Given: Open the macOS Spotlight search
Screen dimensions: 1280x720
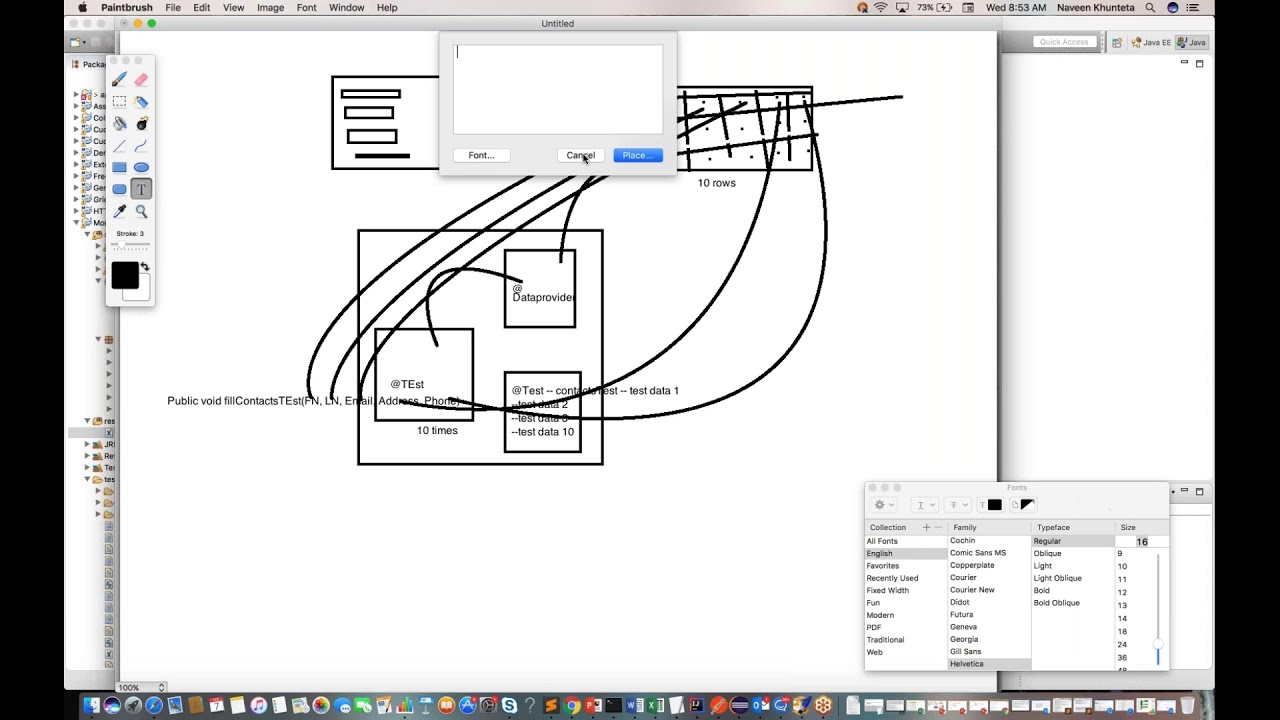Looking at the screenshot, I should tap(1150, 7).
